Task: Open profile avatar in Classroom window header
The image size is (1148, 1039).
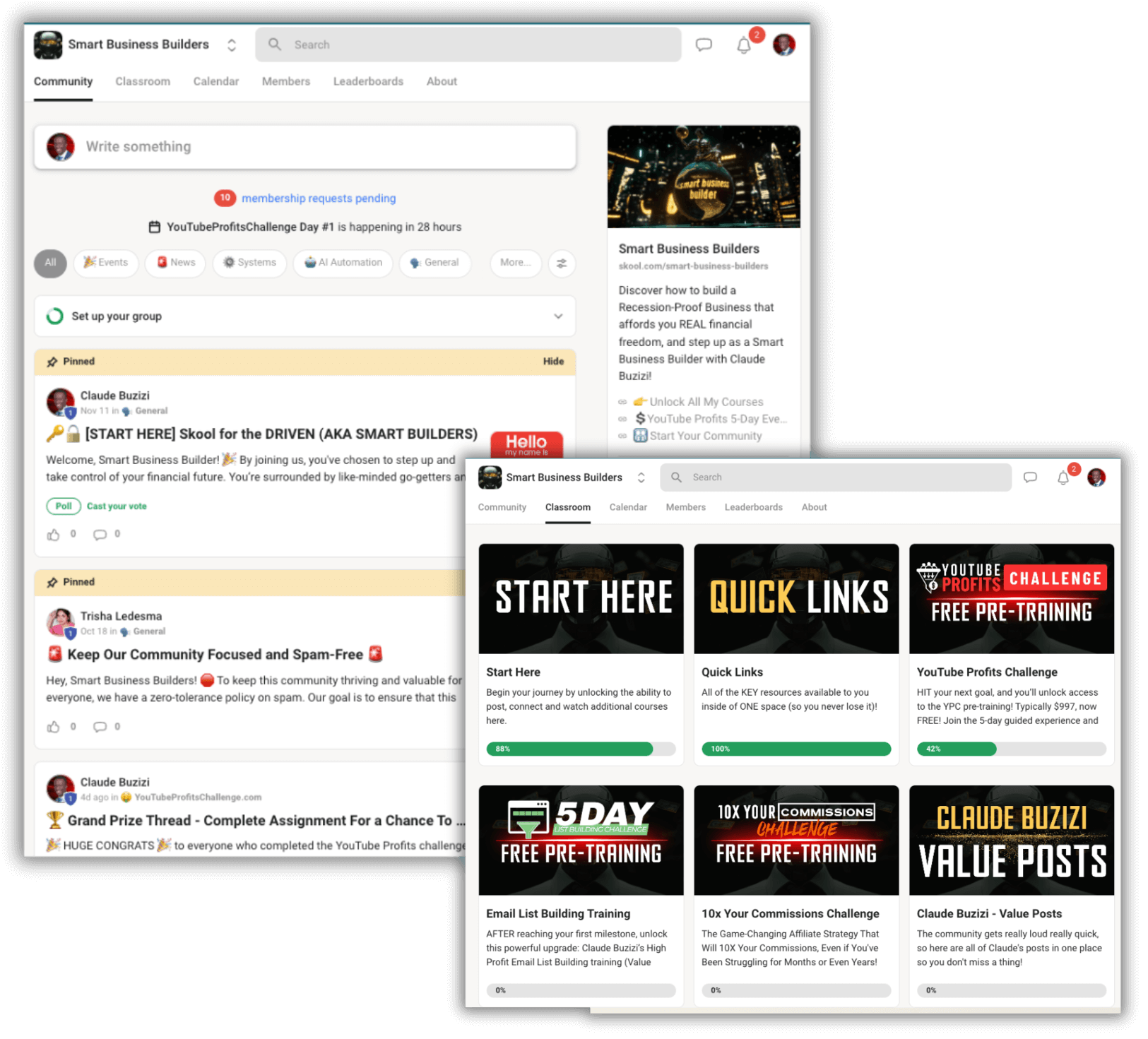Action: click(x=1096, y=477)
